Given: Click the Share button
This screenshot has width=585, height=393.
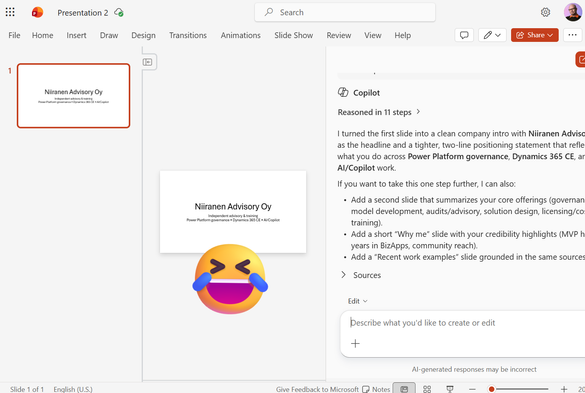Looking at the screenshot, I should click(534, 35).
